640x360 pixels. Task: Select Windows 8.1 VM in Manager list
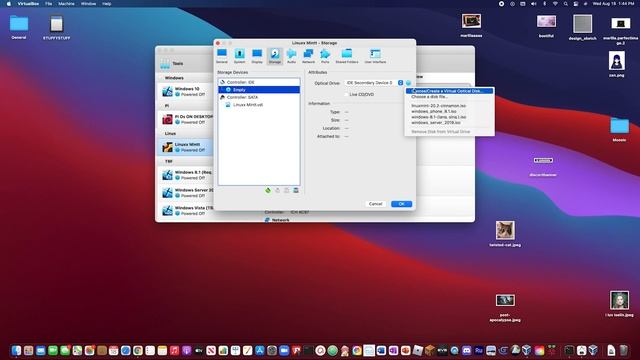click(186, 175)
